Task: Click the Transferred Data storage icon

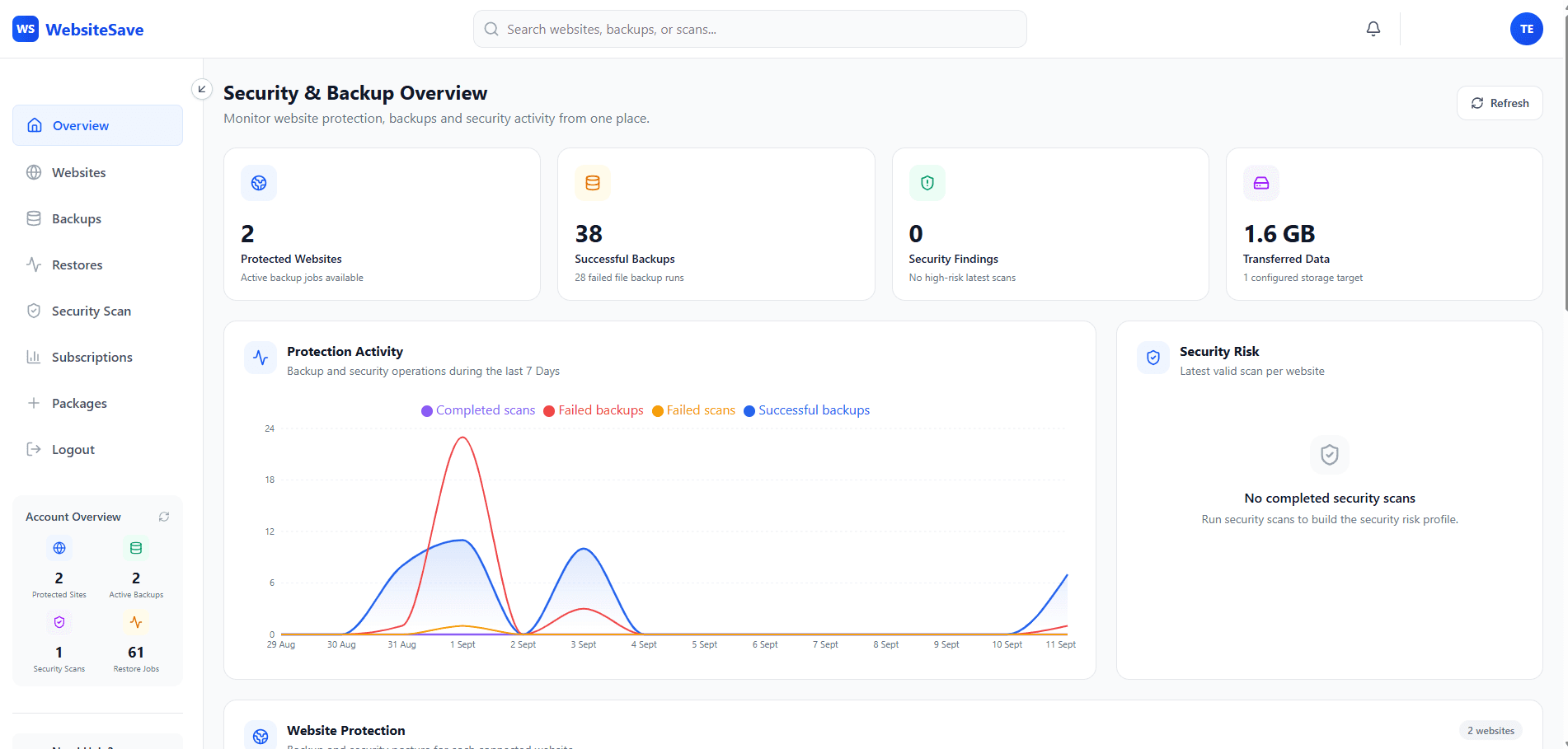Action: (x=1261, y=183)
